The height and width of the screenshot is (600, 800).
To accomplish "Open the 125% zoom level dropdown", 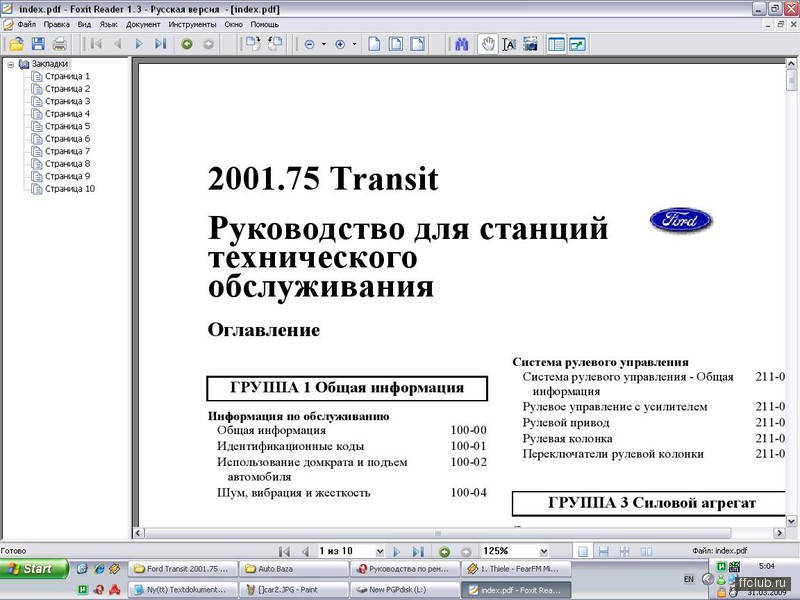I will click(544, 552).
